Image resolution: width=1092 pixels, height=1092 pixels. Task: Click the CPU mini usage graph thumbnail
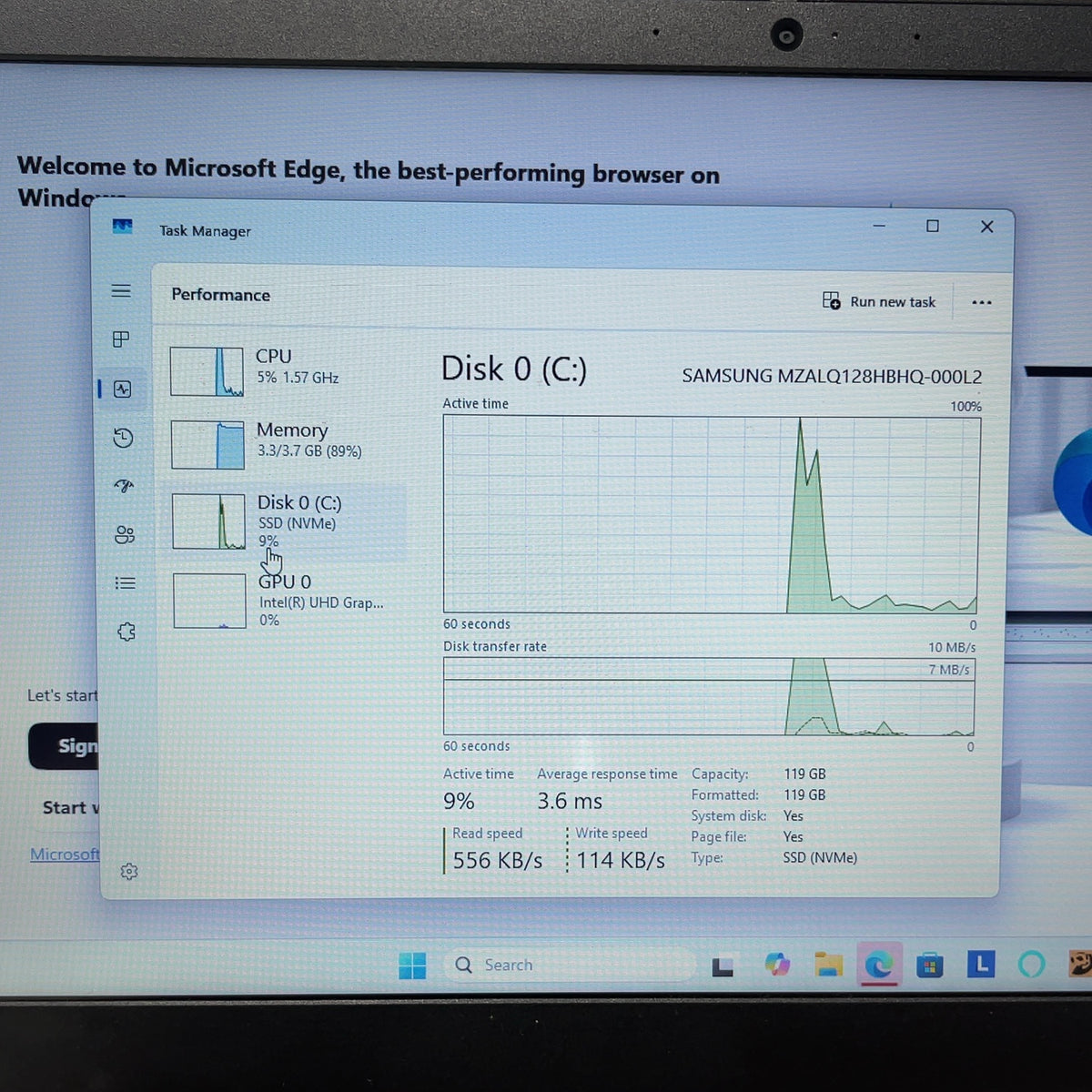tap(207, 371)
